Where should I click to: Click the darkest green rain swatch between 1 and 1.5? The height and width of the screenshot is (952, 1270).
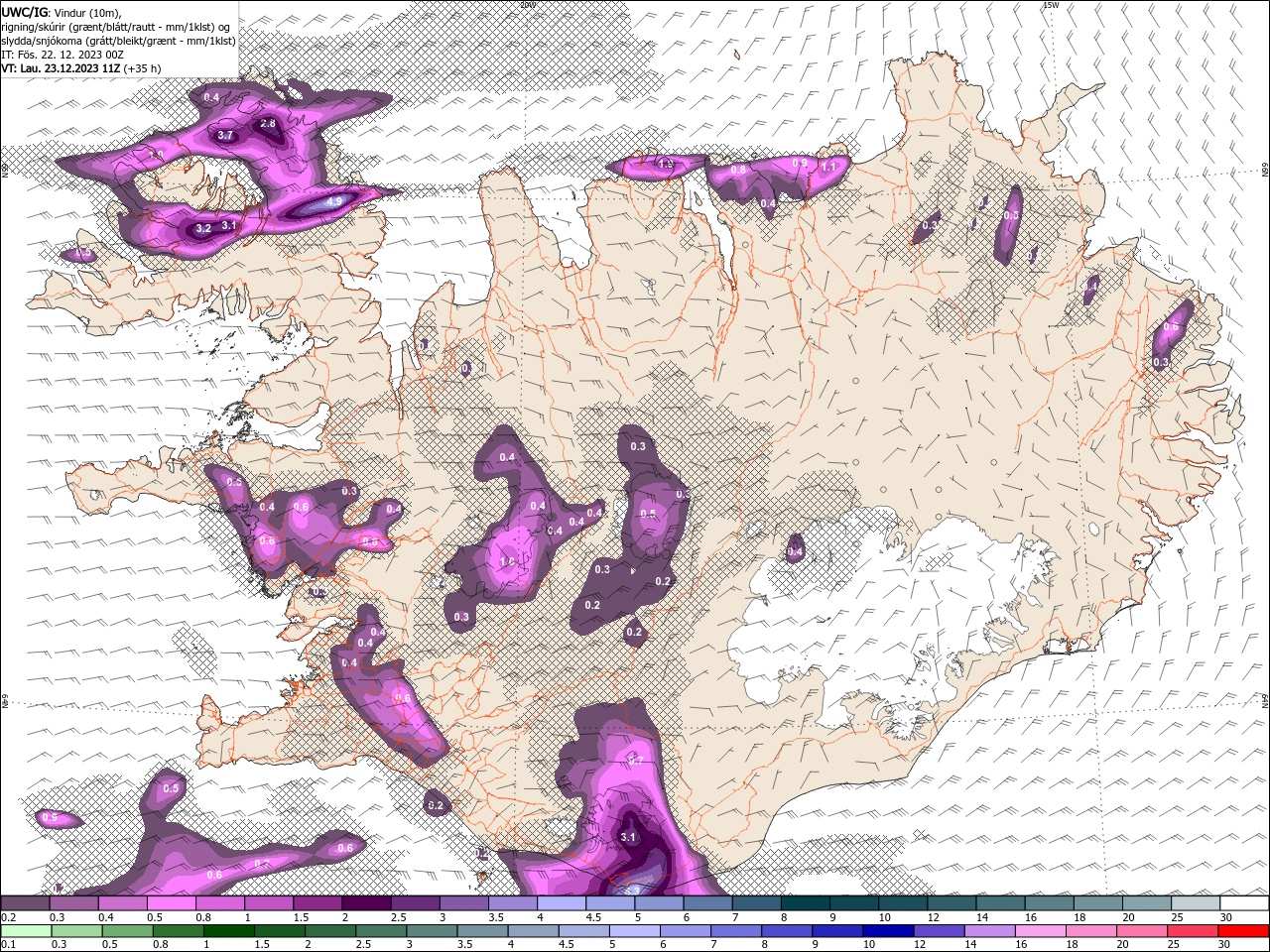(228, 931)
